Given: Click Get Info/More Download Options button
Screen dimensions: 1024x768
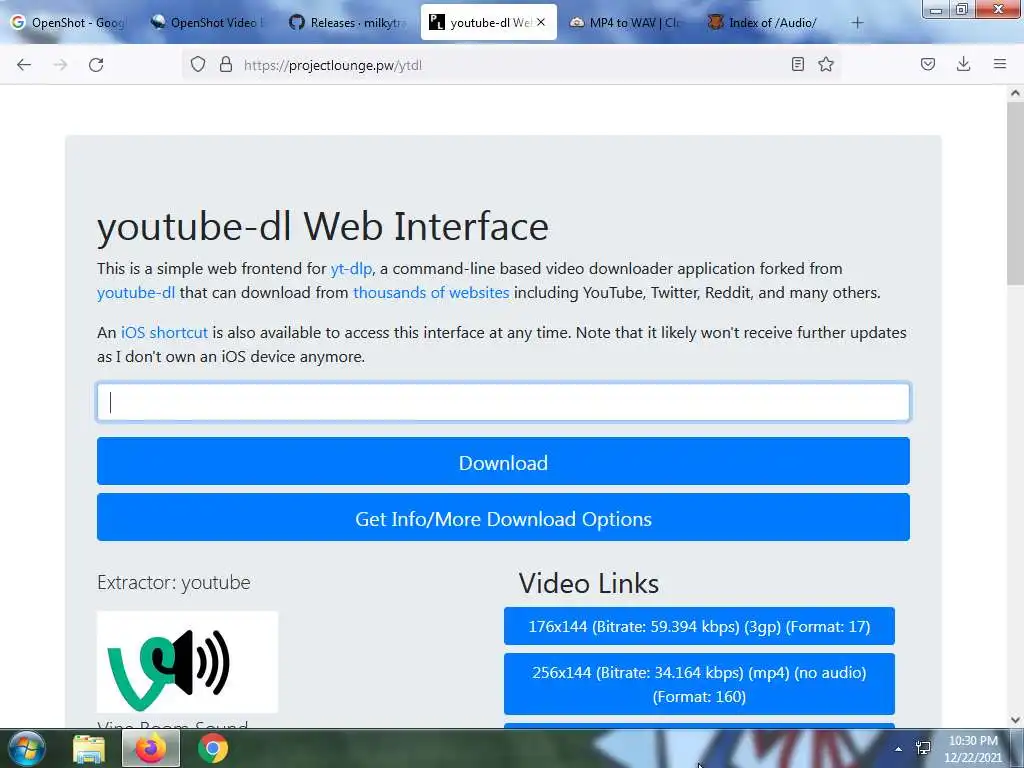Looking at the screenshot, I should tap(503, 517).
